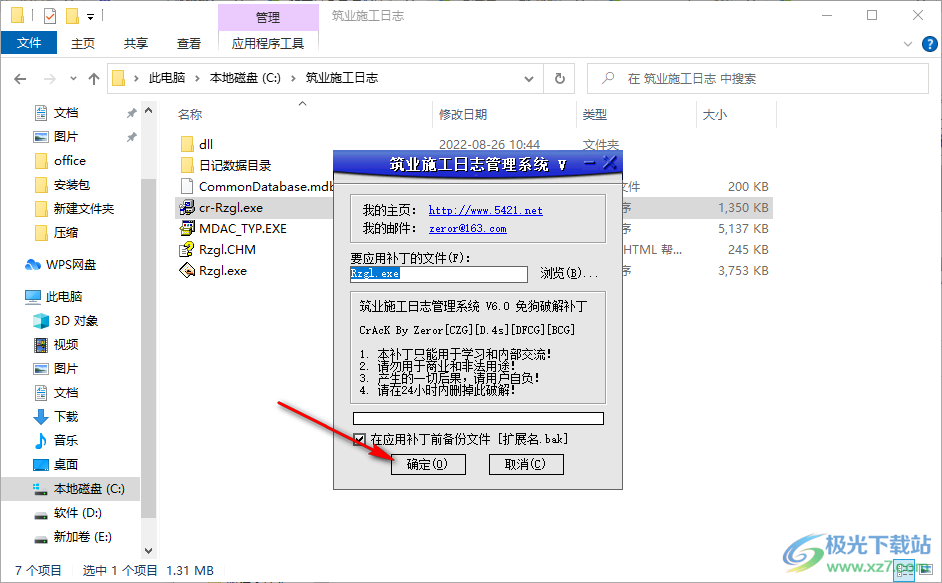Toggle the 在应用补丁前备份文件 backup checkbox
The width and height of the screenshot is (942, 583).
[x=359, y=438]
